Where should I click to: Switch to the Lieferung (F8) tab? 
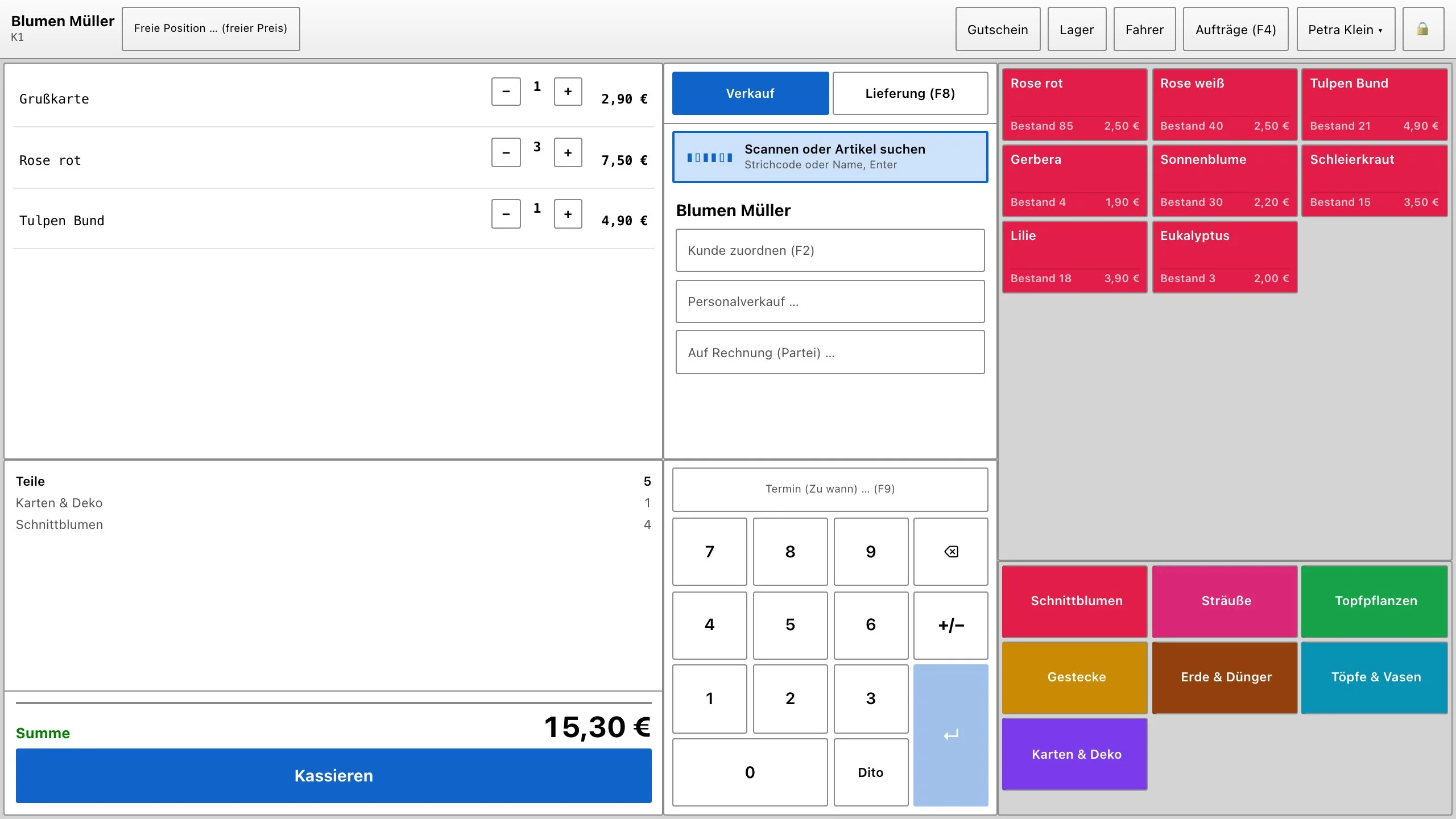[910, 93]
